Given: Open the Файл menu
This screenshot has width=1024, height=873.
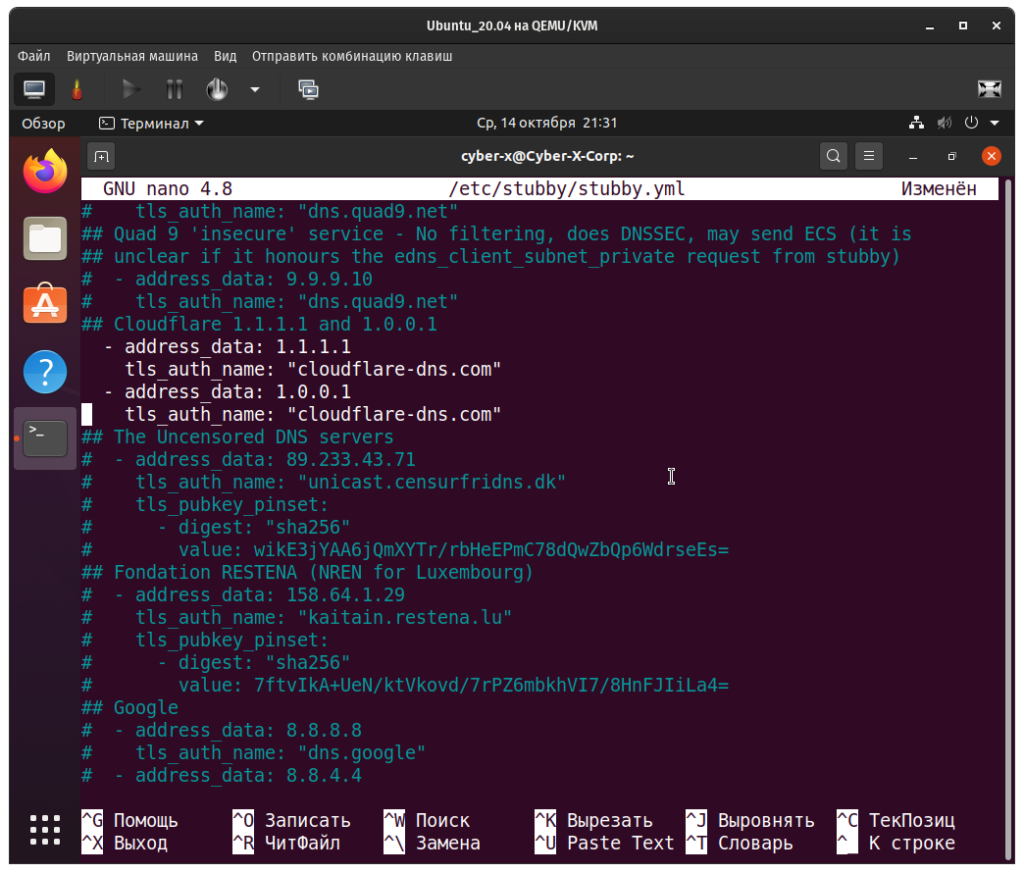Looking at the screenshot, I should click(x=34, y=56).
